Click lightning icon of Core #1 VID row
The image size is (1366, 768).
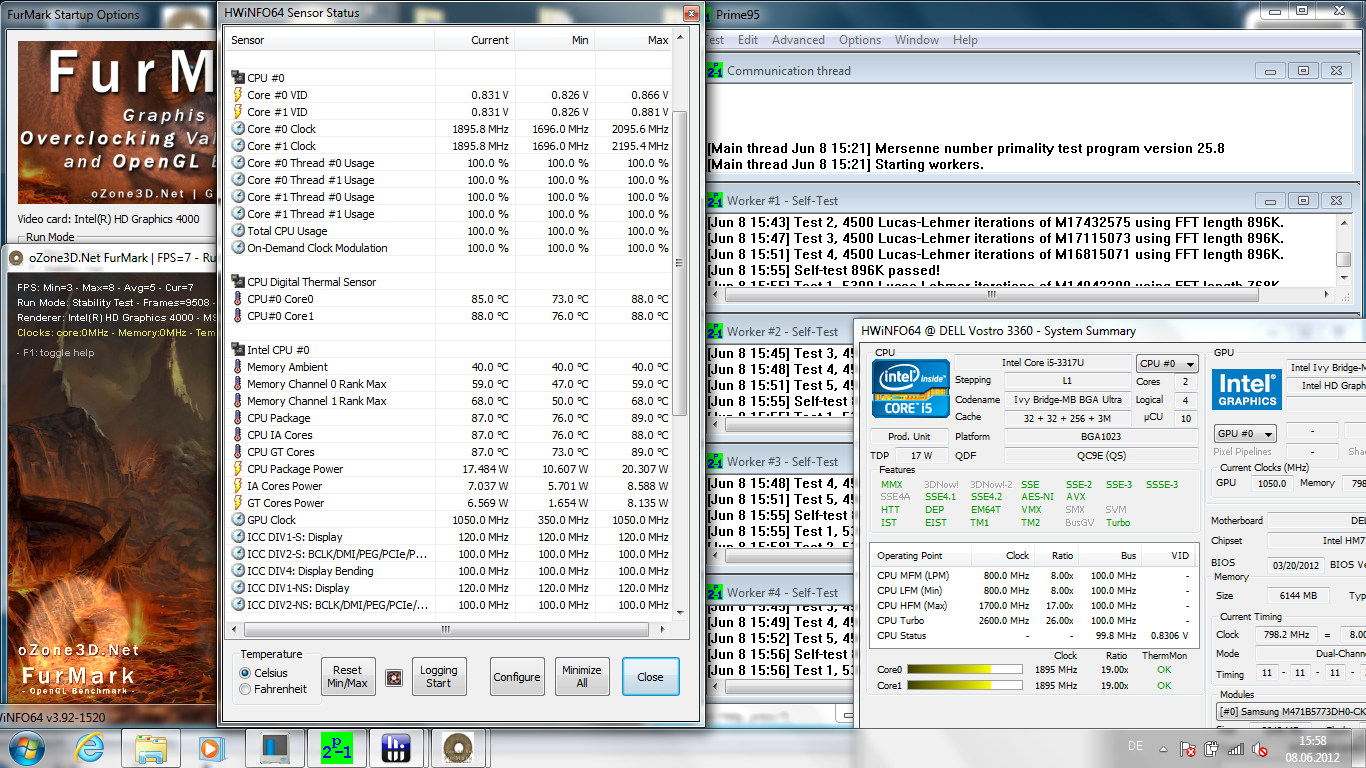238,112
